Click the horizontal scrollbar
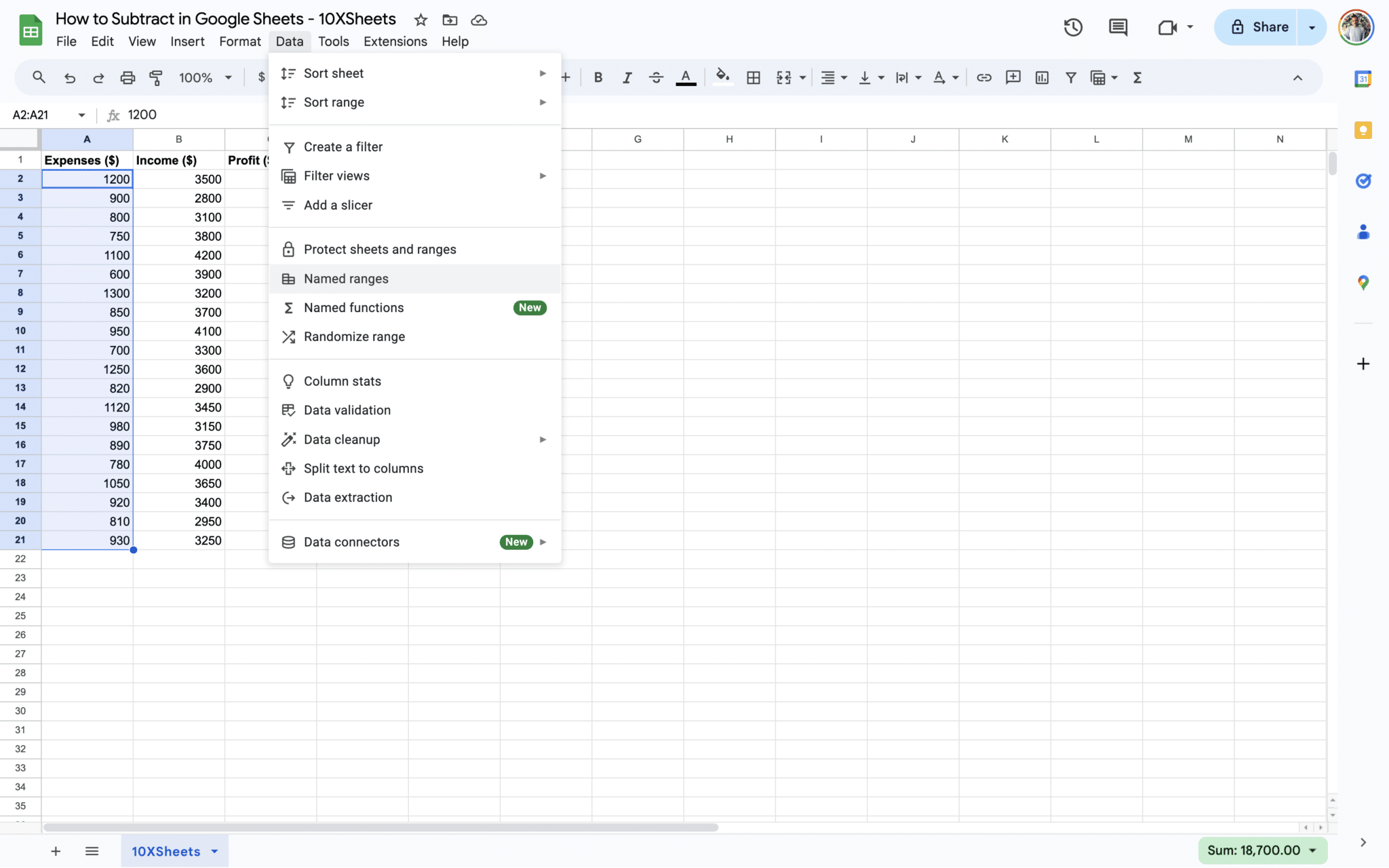The image size is (1389, 868). [380, 827]
